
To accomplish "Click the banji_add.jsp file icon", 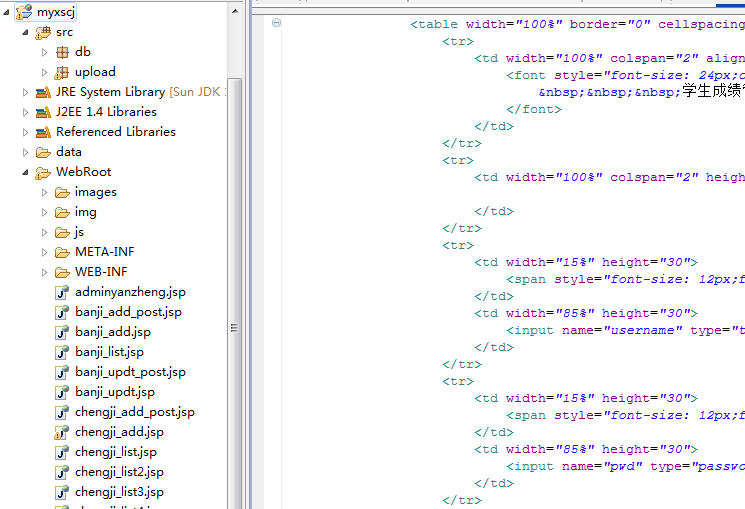I will [62, 332].
